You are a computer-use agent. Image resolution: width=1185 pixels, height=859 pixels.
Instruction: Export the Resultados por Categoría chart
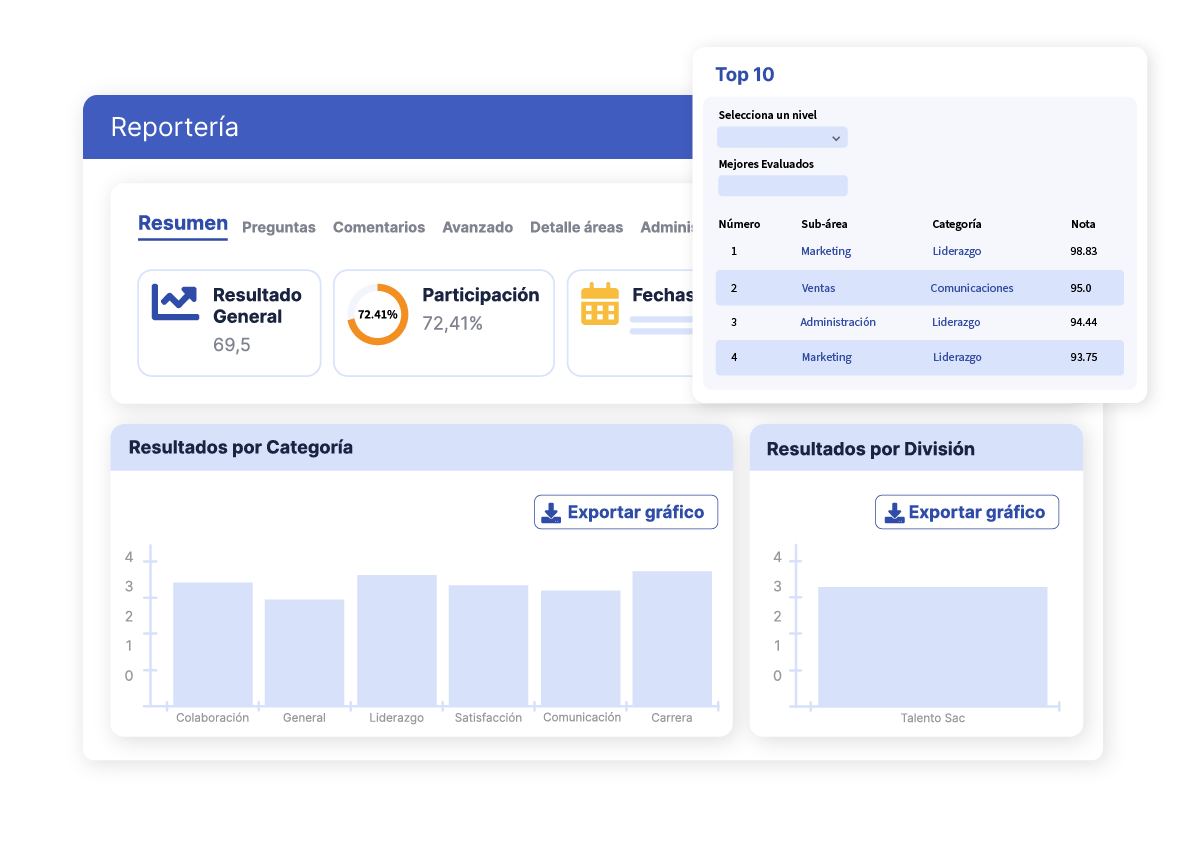click(x=626, y=512)
